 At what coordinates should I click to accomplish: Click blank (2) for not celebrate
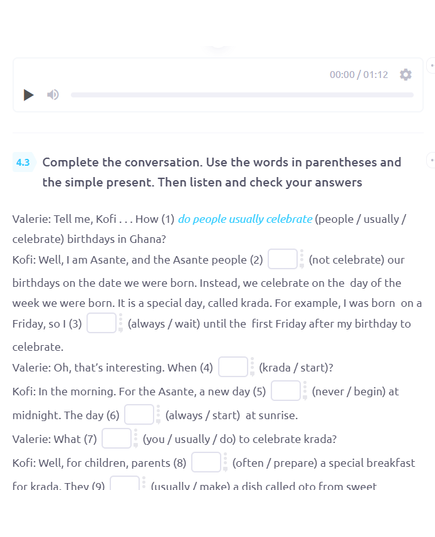(283, 259)
